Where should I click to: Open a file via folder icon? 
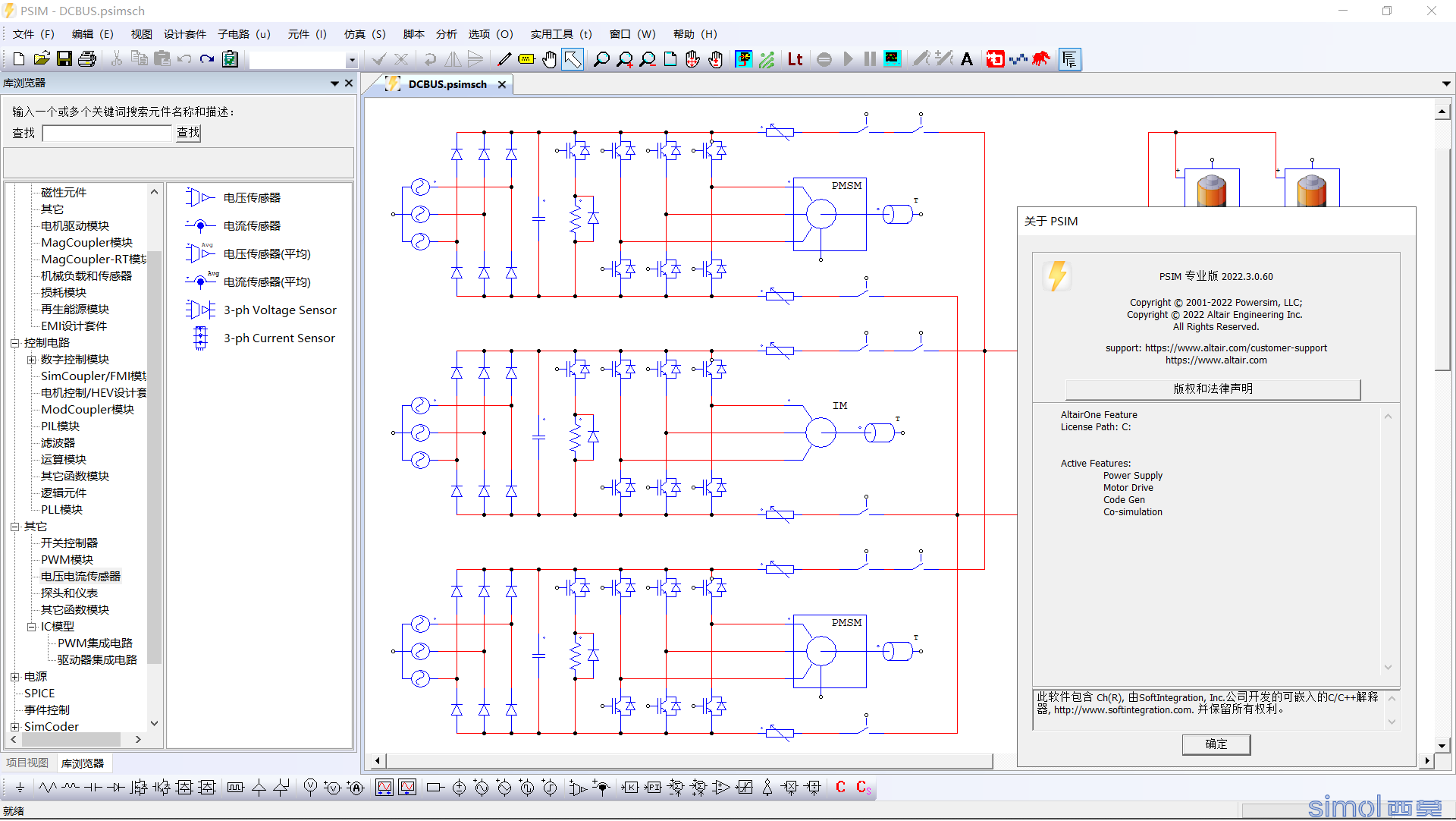click(x=42, y=59)
